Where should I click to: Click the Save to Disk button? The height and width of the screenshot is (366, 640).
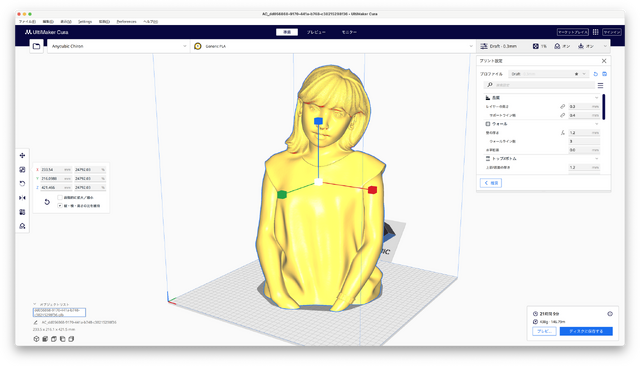click(x=586, y=331)
